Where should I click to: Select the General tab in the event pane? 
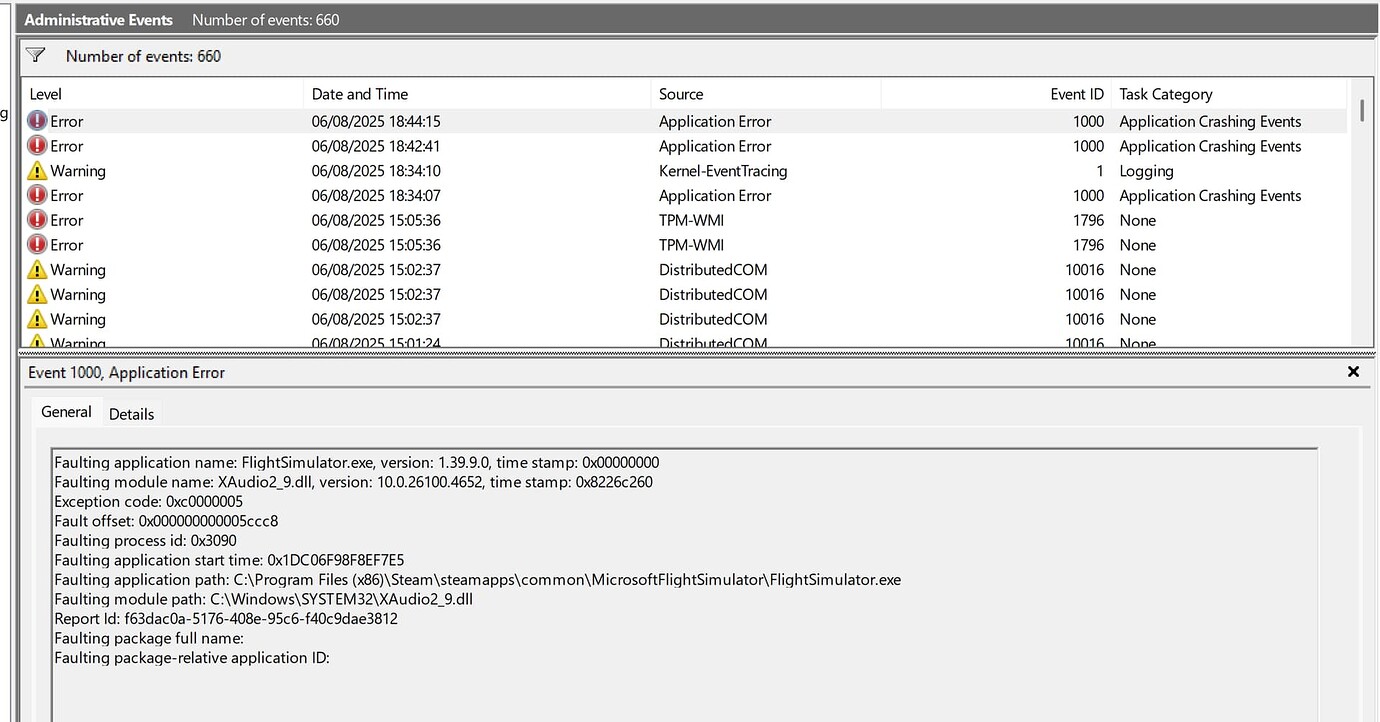pyautogui.click(x=66, y=411)
